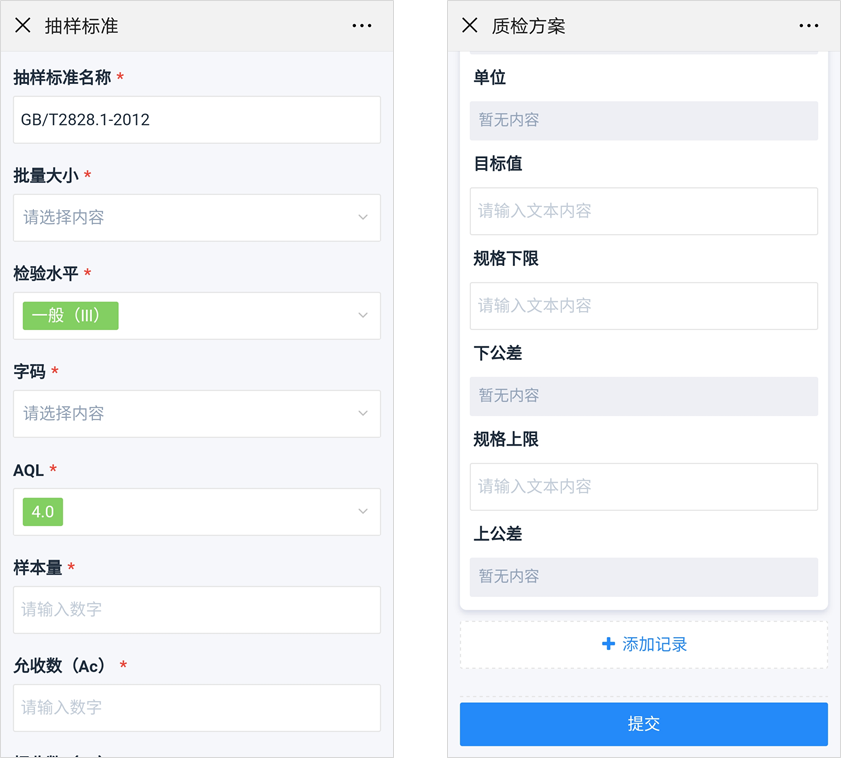This screenshot has height=758, width=841.
Task: Click the 添加记录 link text
Action: tap(654, 644)
